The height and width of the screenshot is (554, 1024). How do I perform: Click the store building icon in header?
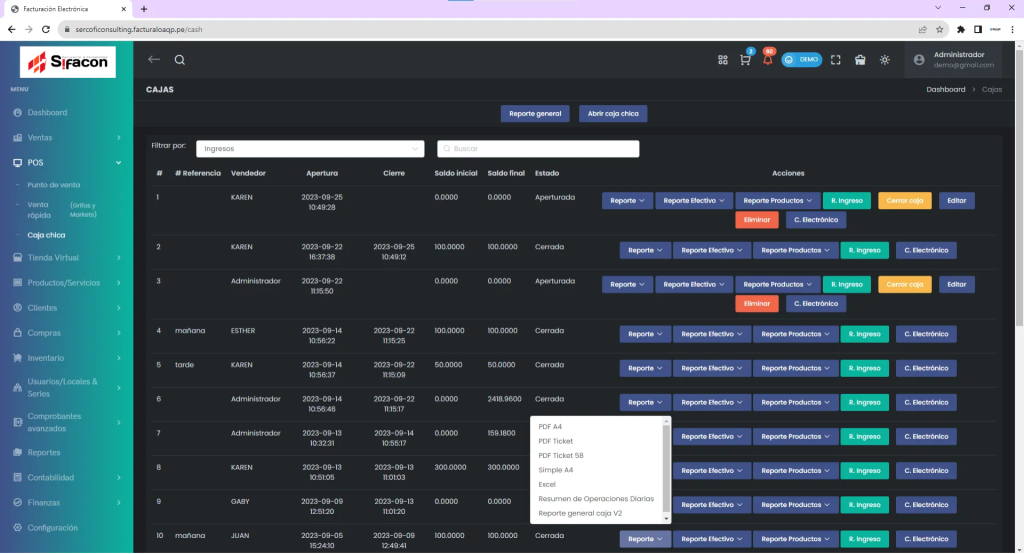(860, 60)
